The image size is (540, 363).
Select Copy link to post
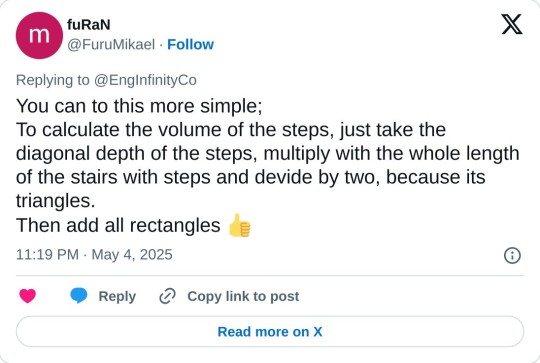[243, 296]
